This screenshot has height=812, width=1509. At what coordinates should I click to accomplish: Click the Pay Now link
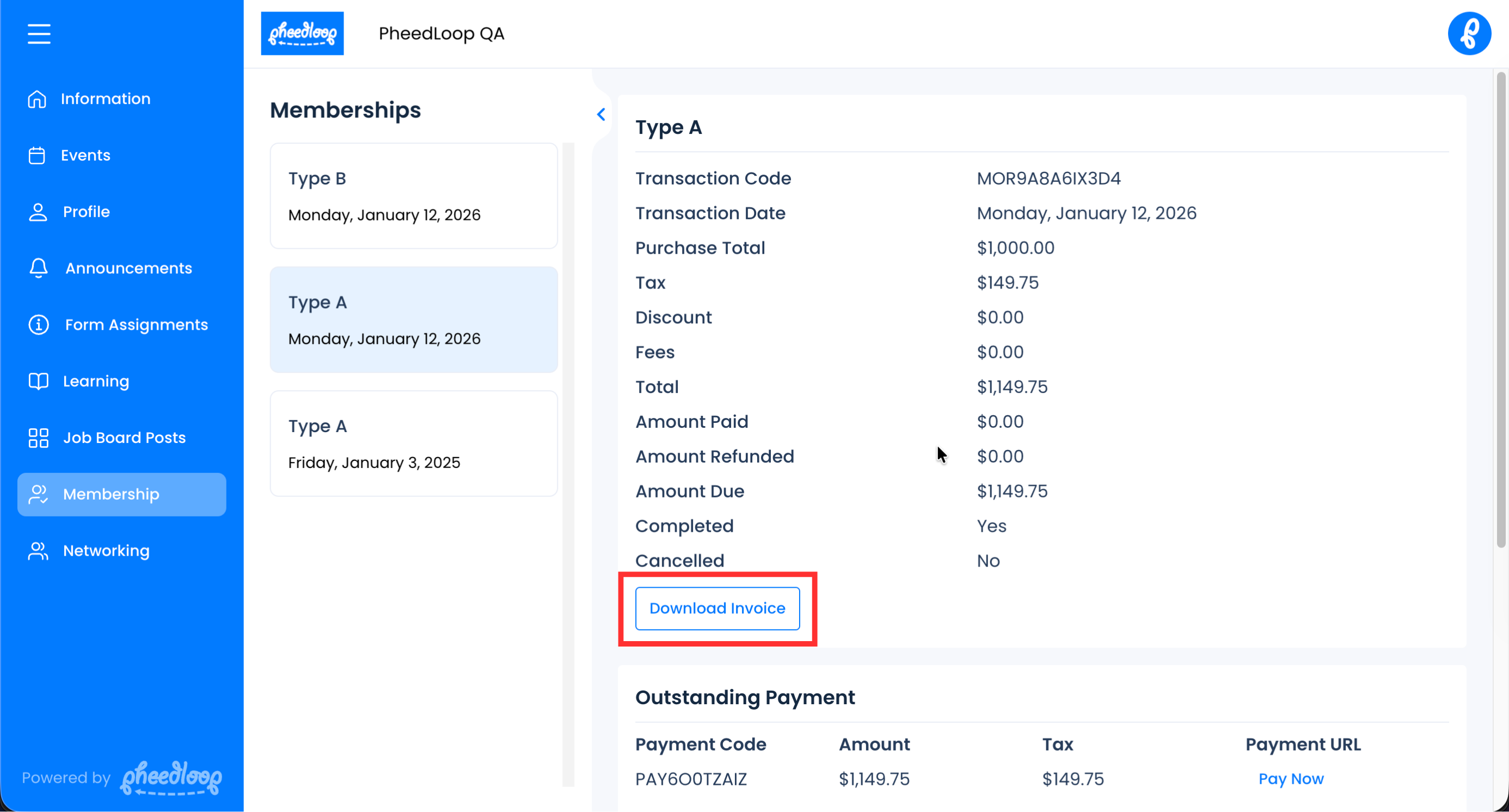pos(1291,779)
